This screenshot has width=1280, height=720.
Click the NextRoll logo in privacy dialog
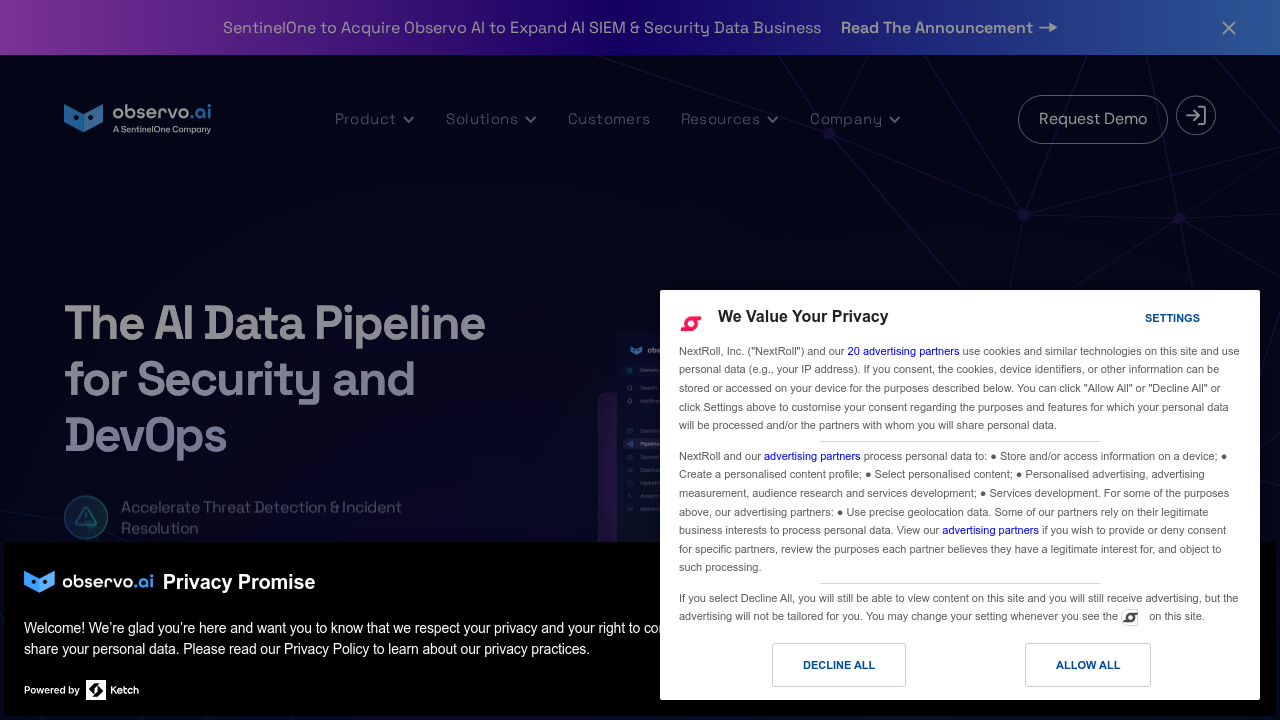coord(691,323)
